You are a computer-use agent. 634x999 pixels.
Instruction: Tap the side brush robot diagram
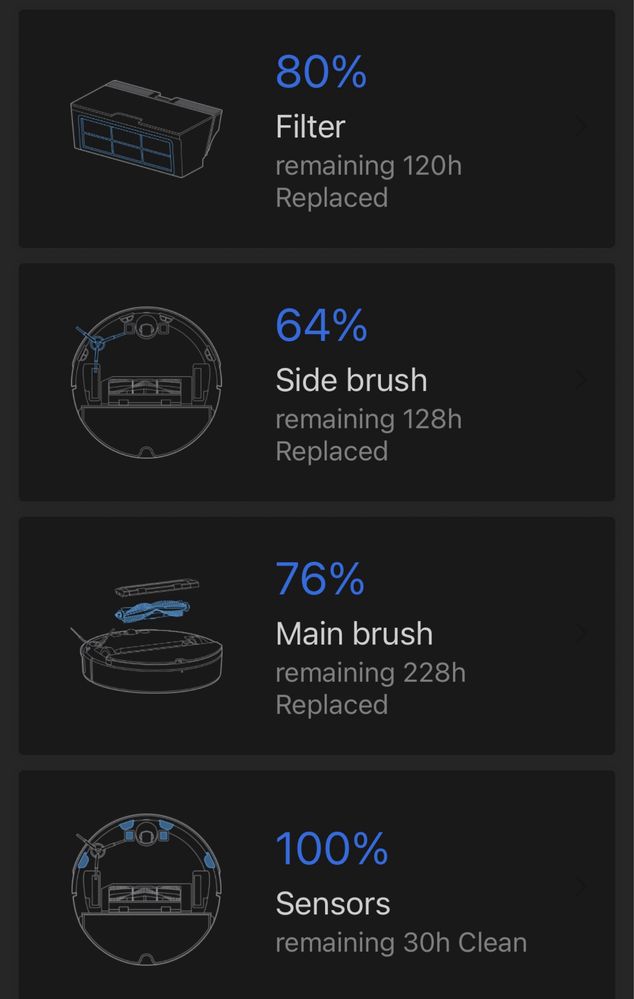click(x=146, y=382)
